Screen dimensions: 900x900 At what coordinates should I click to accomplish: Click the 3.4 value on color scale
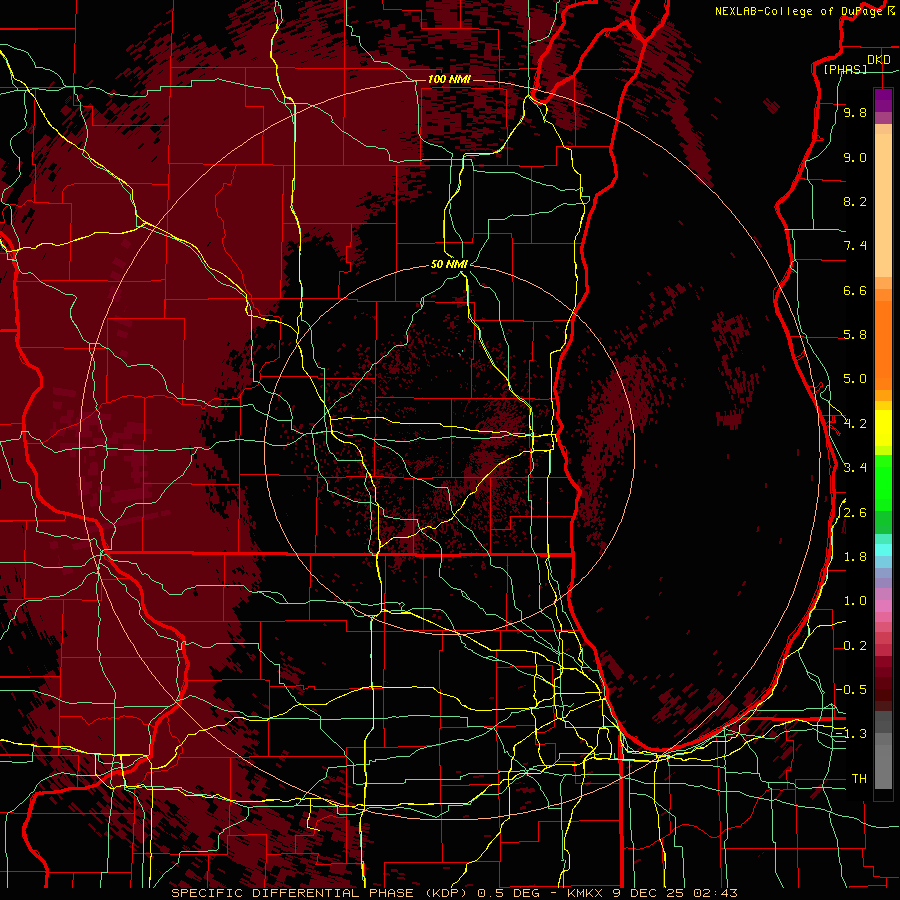[x=855, y=468]
